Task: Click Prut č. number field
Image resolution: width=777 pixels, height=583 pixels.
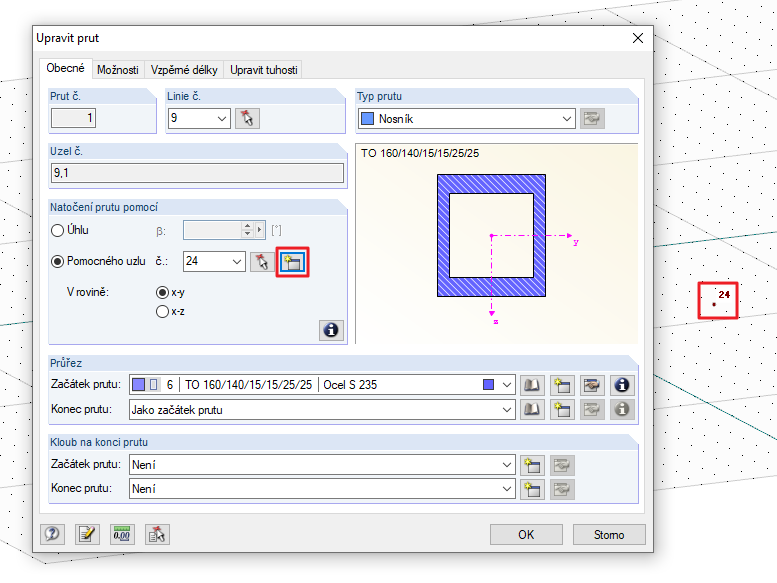Action: click(73, 118)
